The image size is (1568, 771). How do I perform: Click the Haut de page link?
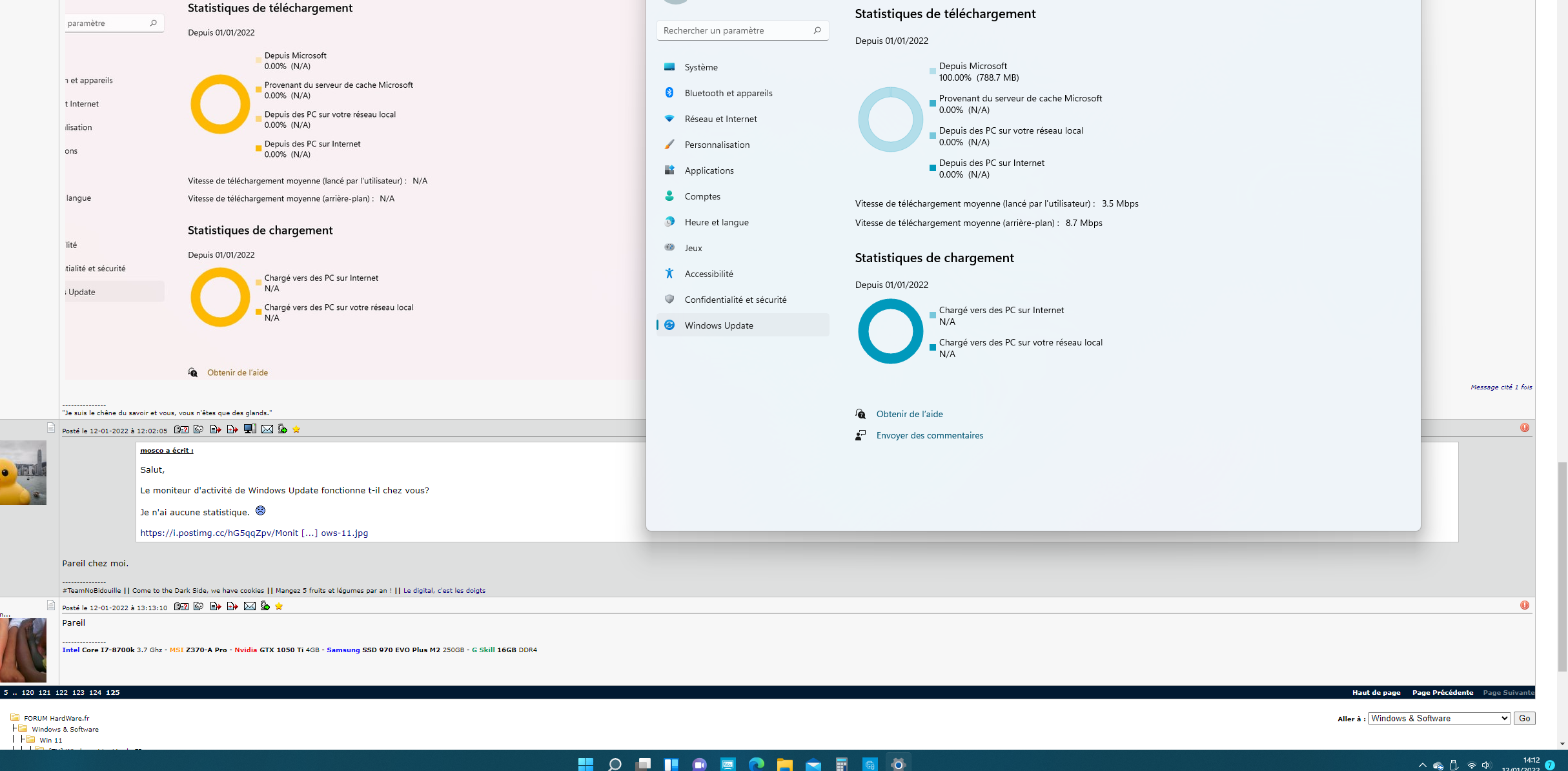[x=1376, y=692]
